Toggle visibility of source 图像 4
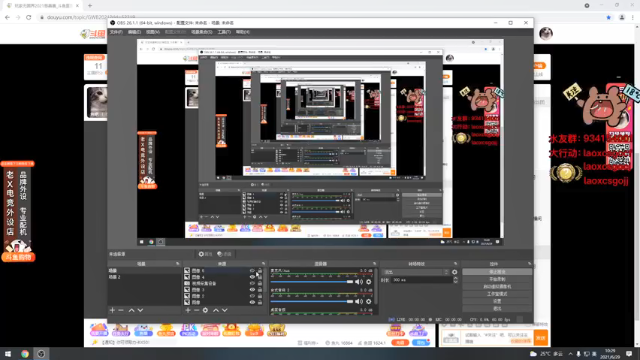The width and height of the screenshot is (640, 360). (252, 277)
